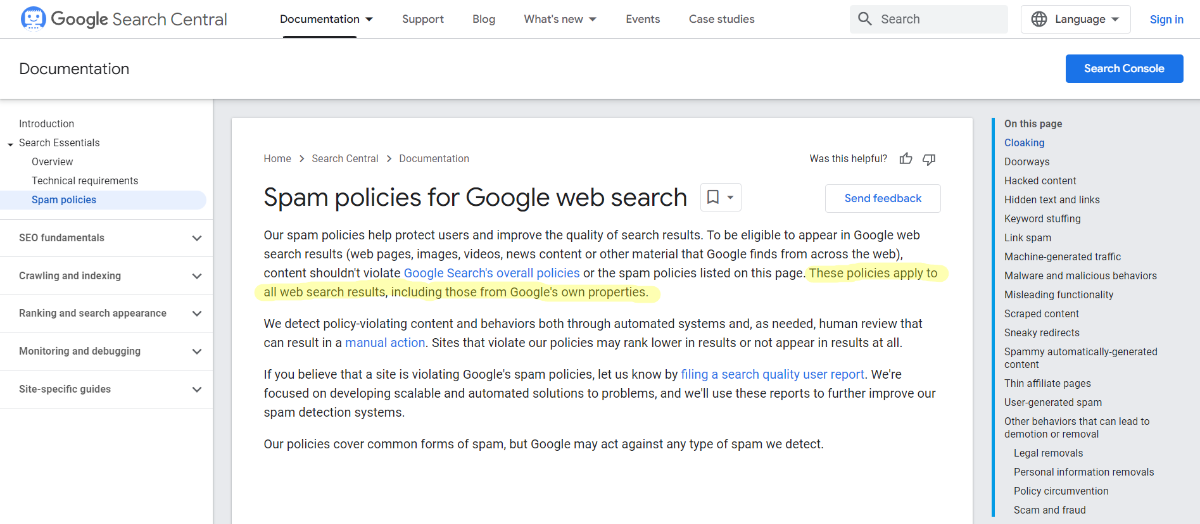Expand Site-specific guides section
Viewport: 1200px width, 524px height.
[x=106, y=390]
